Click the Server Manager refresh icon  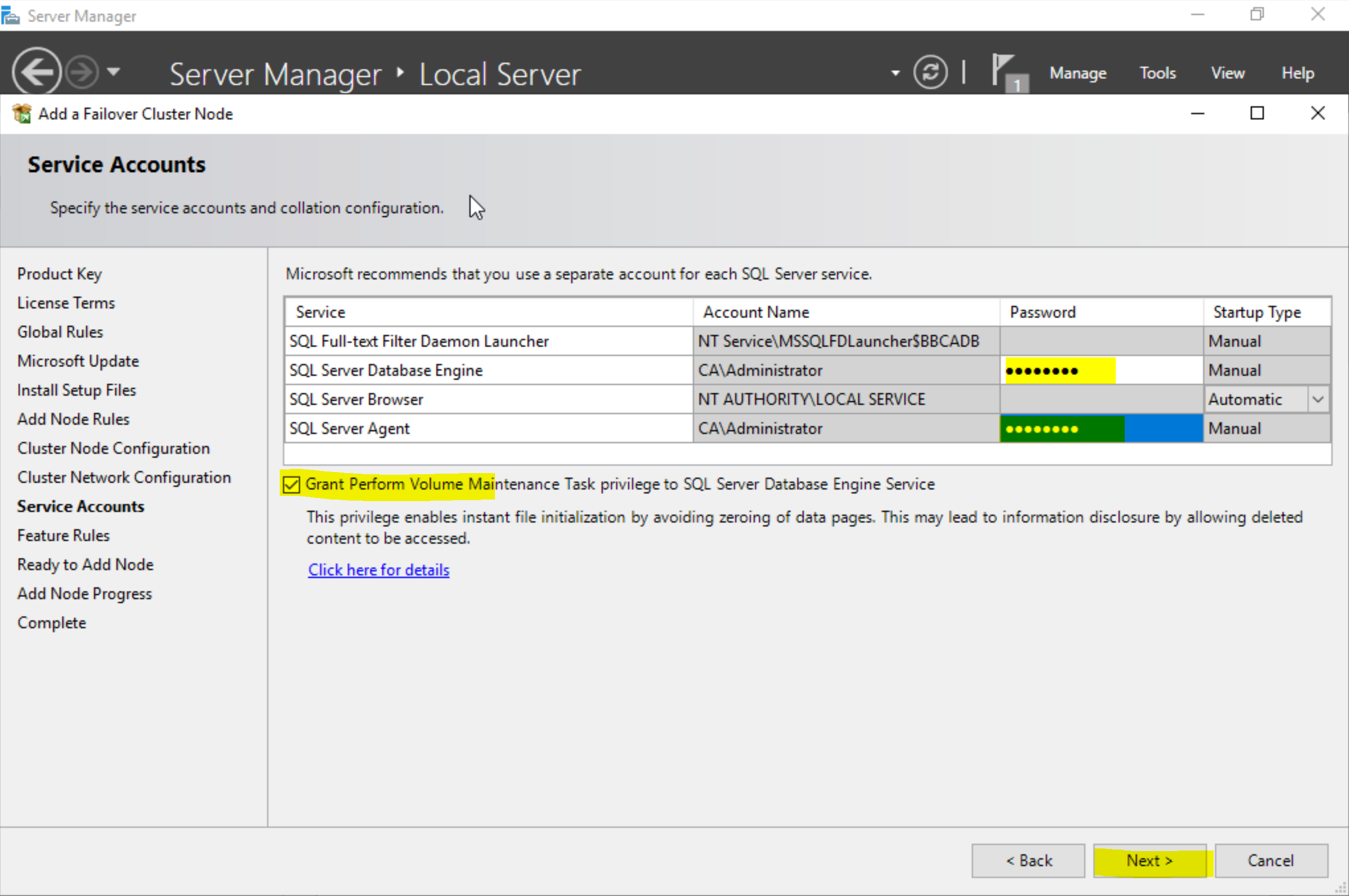coord(930,72)
